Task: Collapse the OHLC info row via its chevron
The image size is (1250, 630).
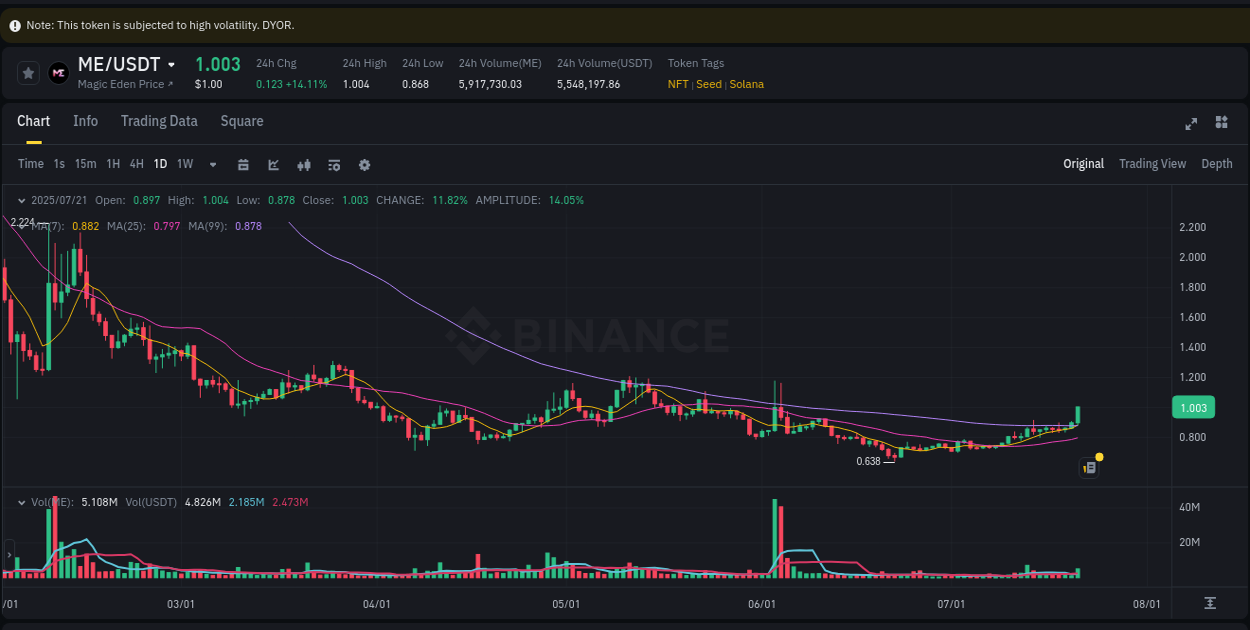Action: coord(22,200)
